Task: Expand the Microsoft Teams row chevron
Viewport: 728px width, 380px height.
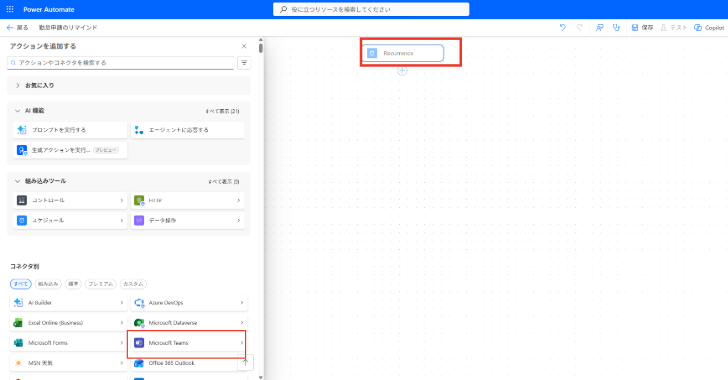Action: pyautogui.click(x=242, y=343)
